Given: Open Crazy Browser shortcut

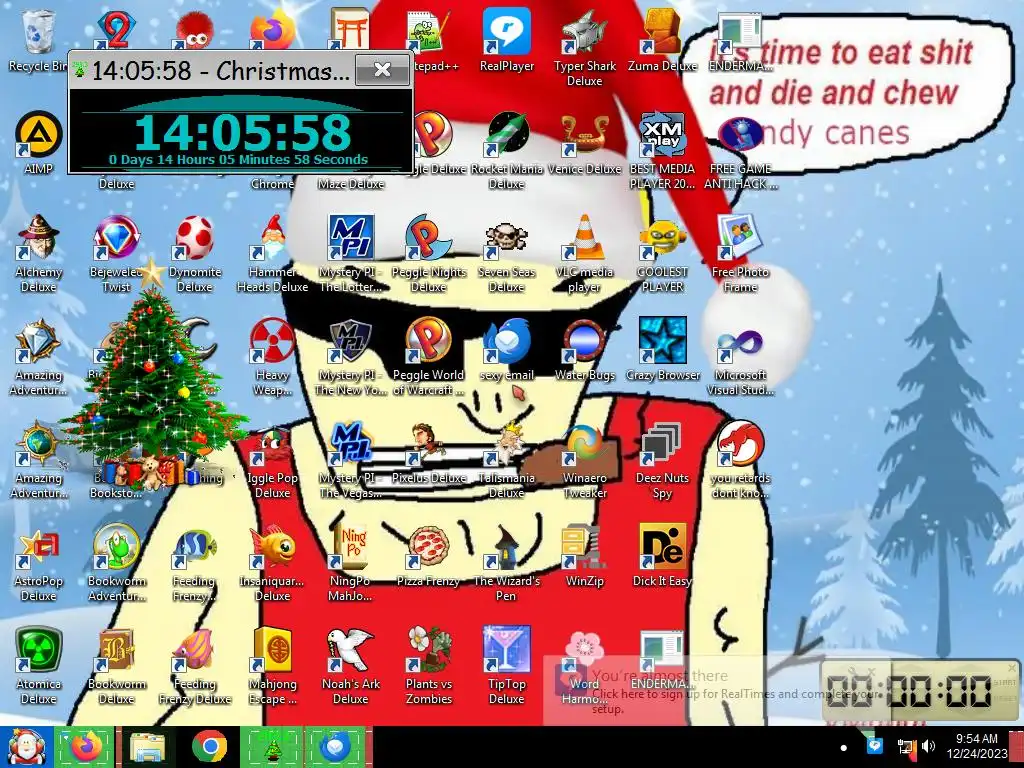Looking at the screenshot, I should click(x=662, y=350).
